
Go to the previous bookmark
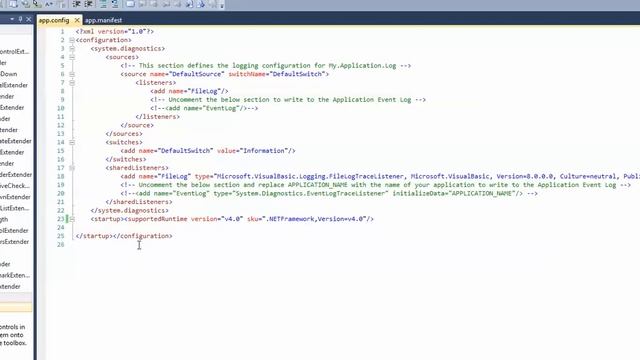pyautogui.click(x=142, y=4)
